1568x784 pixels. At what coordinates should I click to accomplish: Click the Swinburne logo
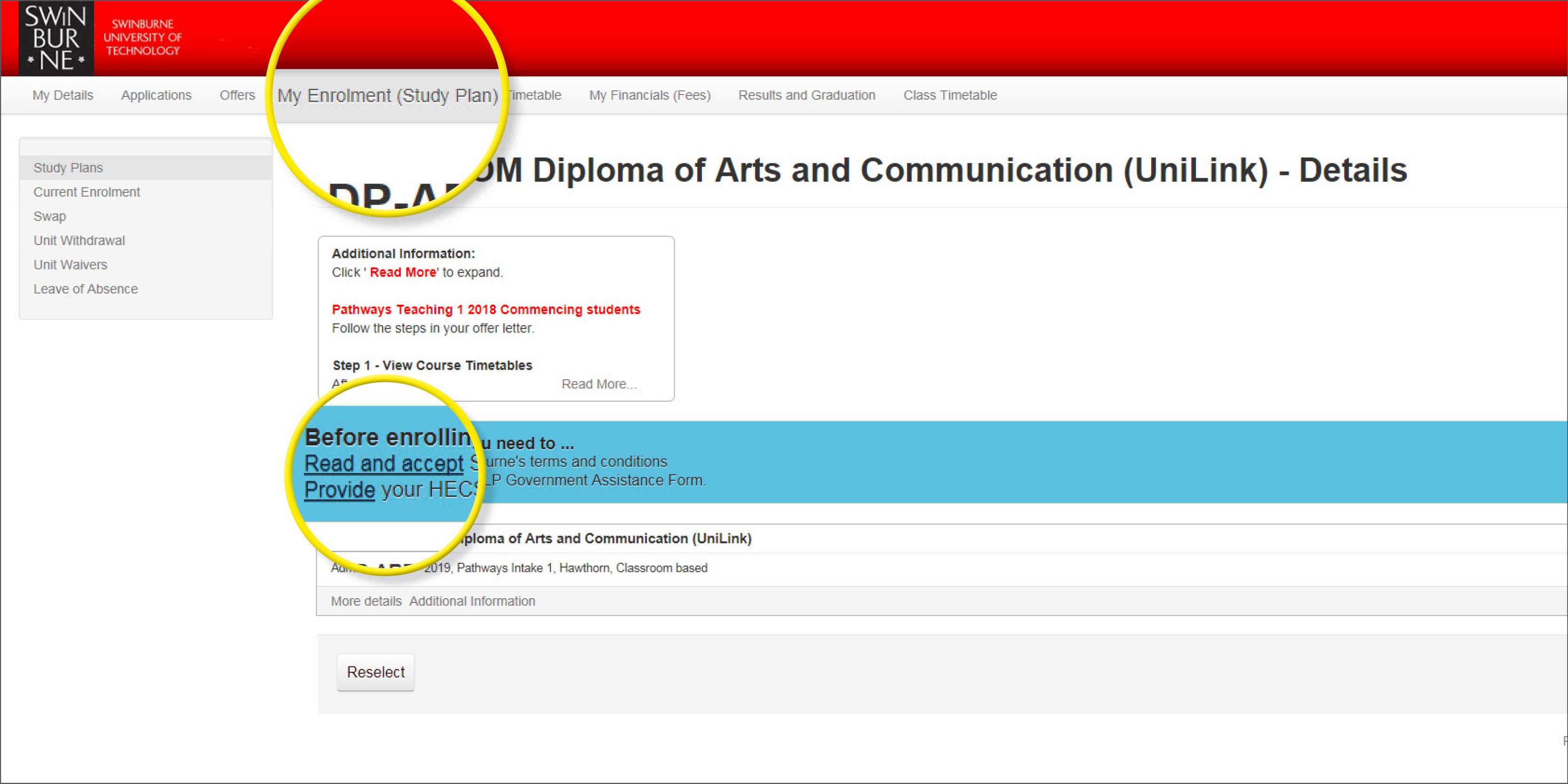(x=56, y=38)
